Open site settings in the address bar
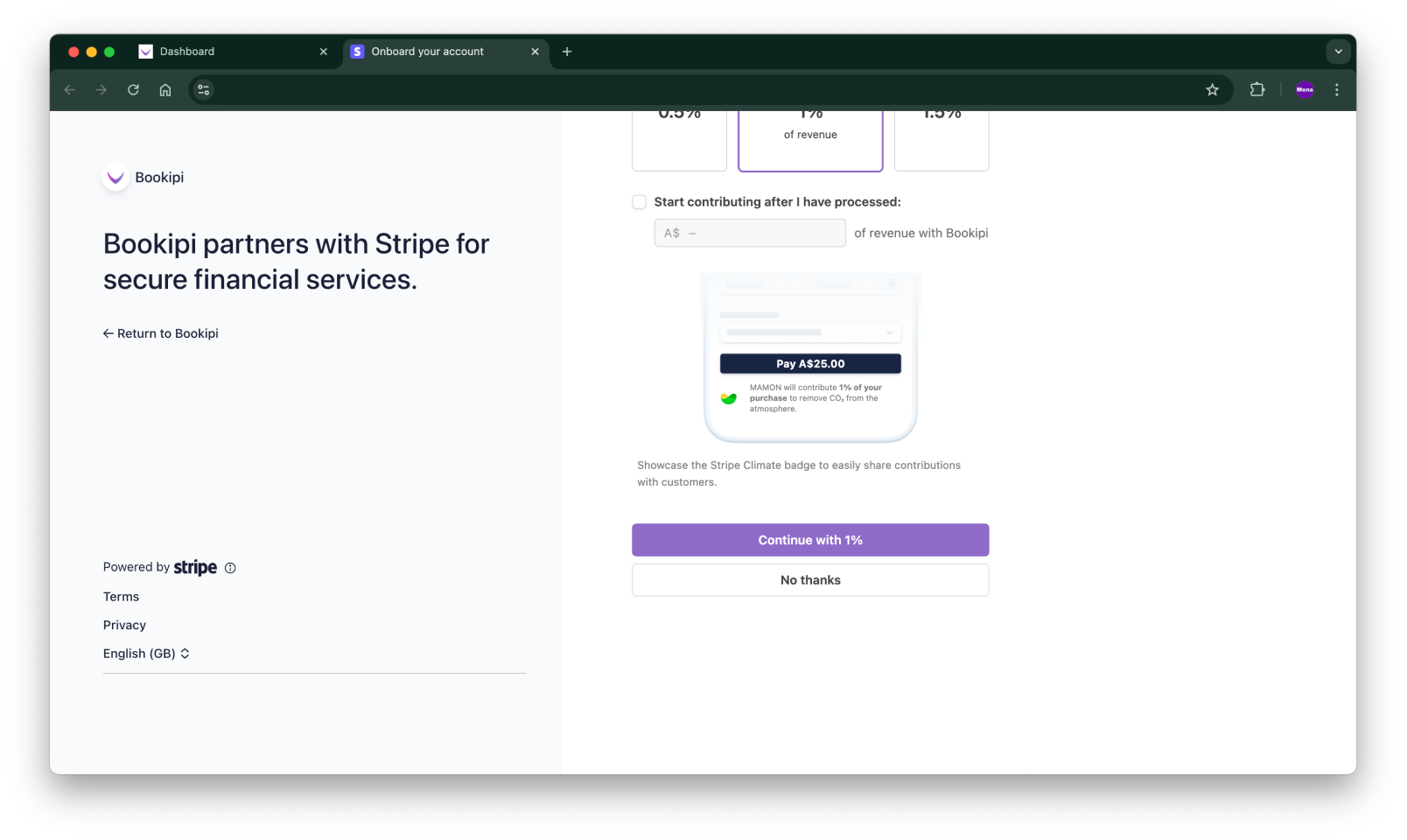This screenshot has height=840, width=1407. 203,89
